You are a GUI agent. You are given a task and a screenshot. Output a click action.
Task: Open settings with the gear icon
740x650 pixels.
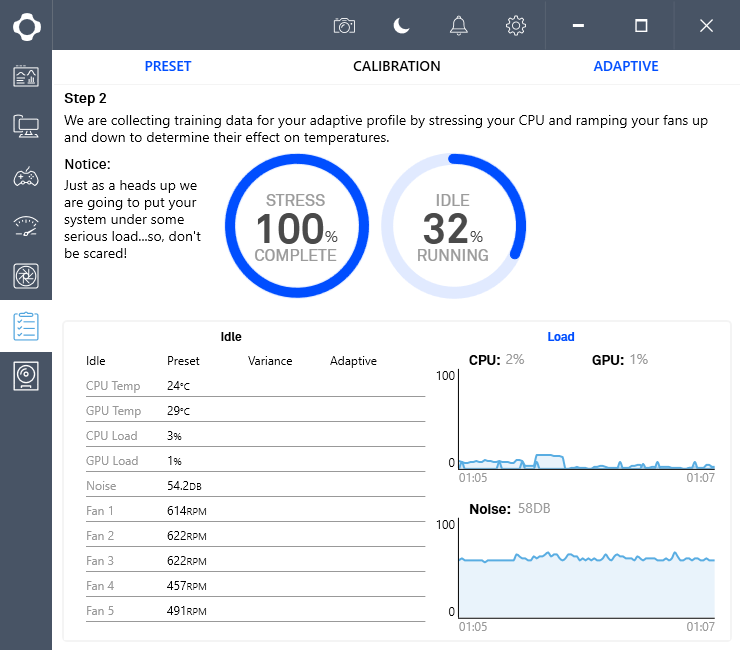point(516,26)
